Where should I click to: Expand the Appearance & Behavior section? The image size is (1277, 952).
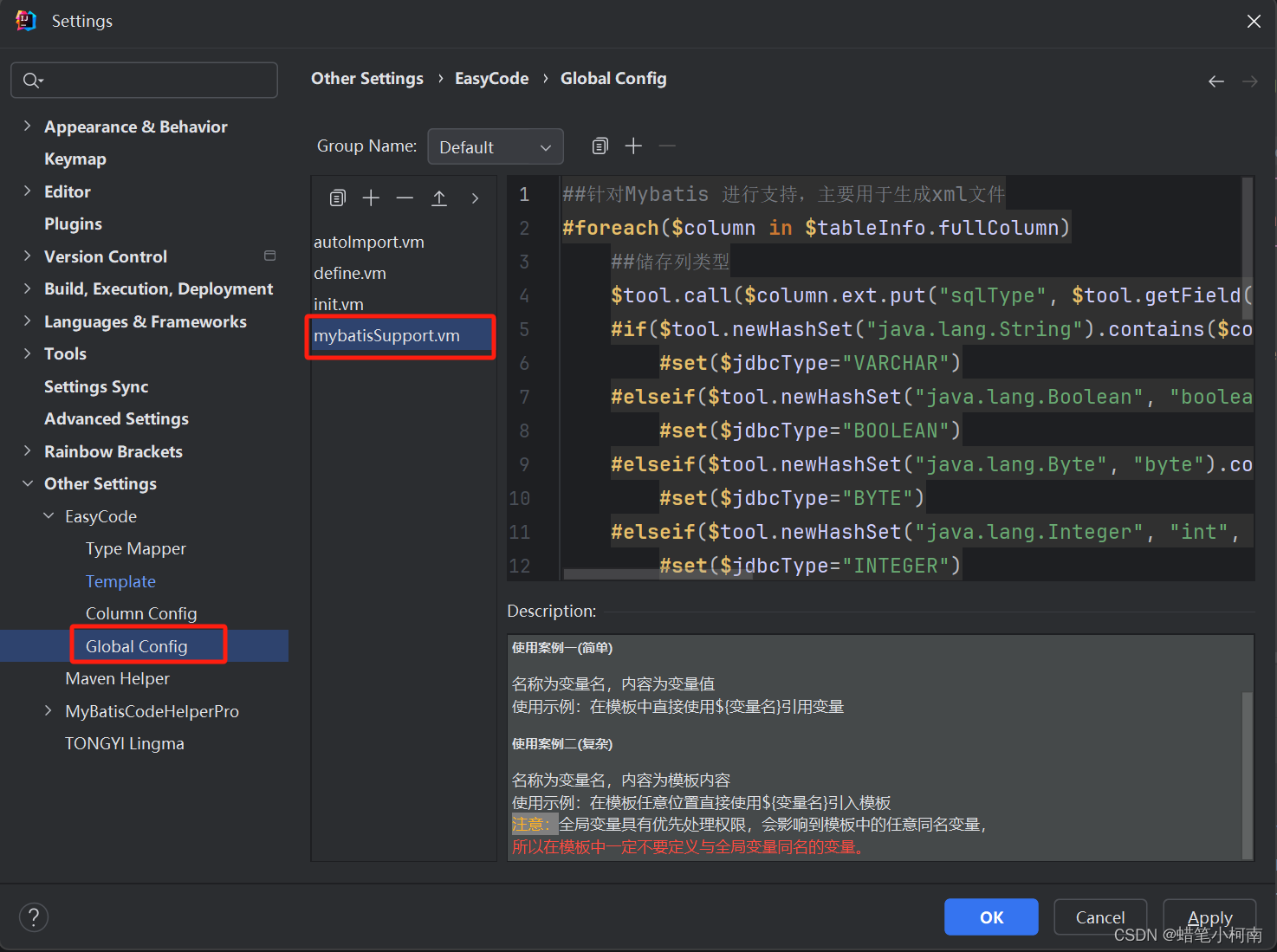click(x=27, y=126)
